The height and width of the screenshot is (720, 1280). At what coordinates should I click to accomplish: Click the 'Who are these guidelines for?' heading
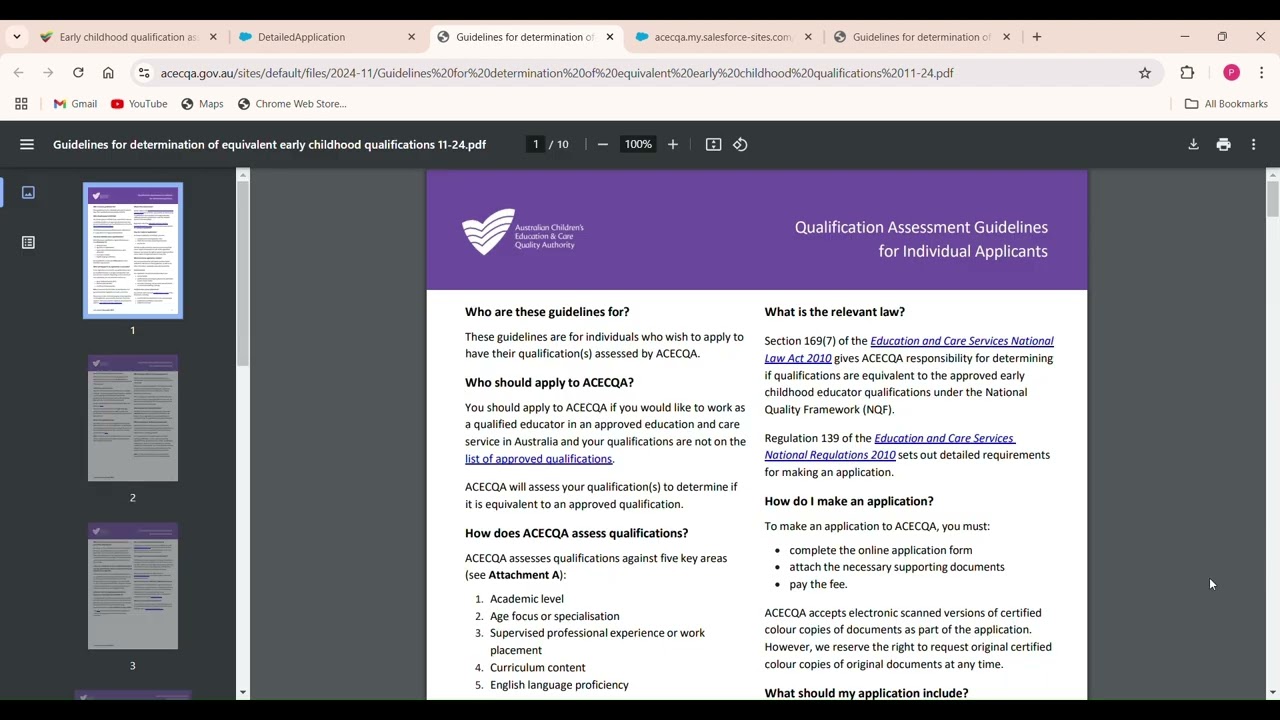coord(547,312)
